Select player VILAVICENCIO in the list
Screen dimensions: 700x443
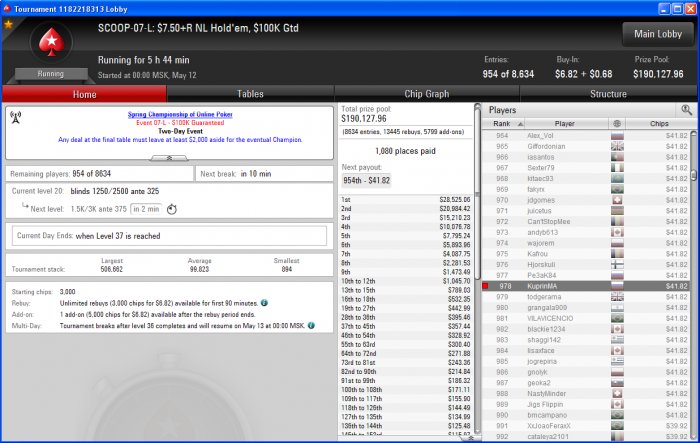pyautogui.click(x=586, y=318)
